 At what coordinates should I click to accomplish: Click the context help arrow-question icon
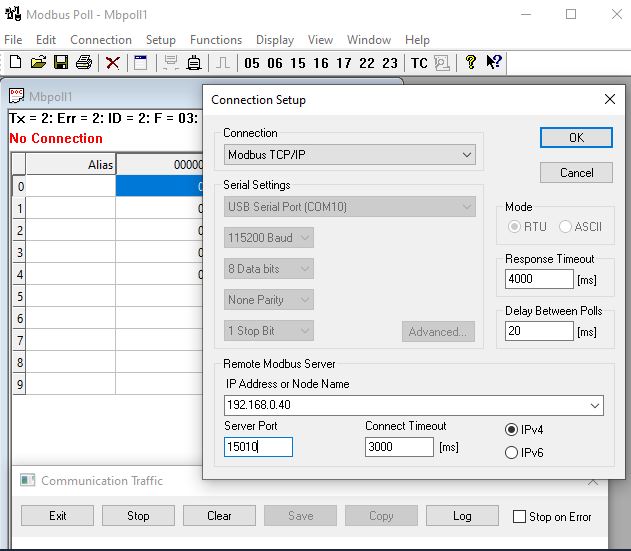pyautogui.click(x=494, y=62)
